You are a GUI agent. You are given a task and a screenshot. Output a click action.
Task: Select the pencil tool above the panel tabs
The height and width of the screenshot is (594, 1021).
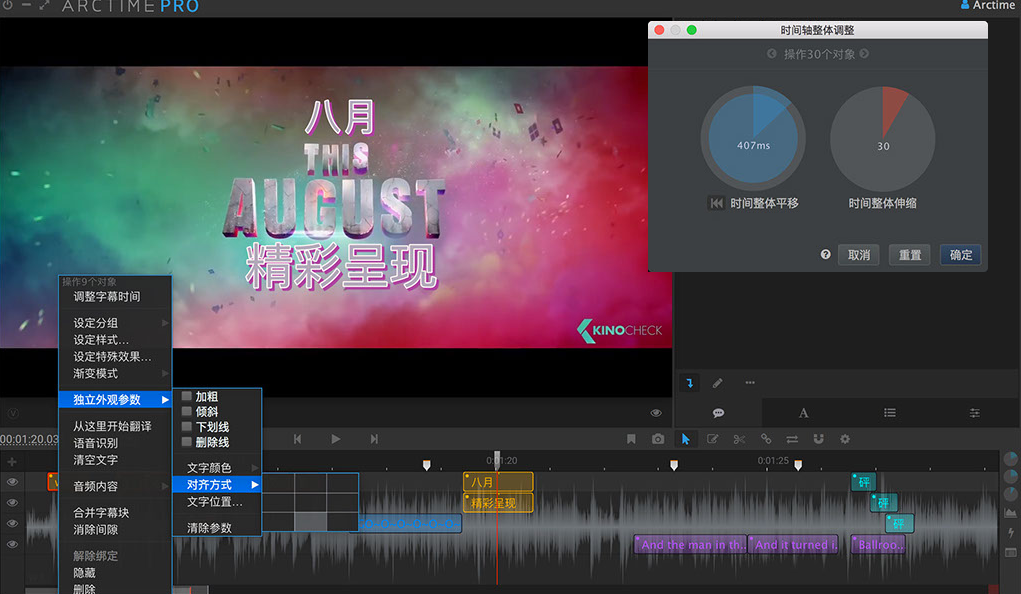(718, 383)
